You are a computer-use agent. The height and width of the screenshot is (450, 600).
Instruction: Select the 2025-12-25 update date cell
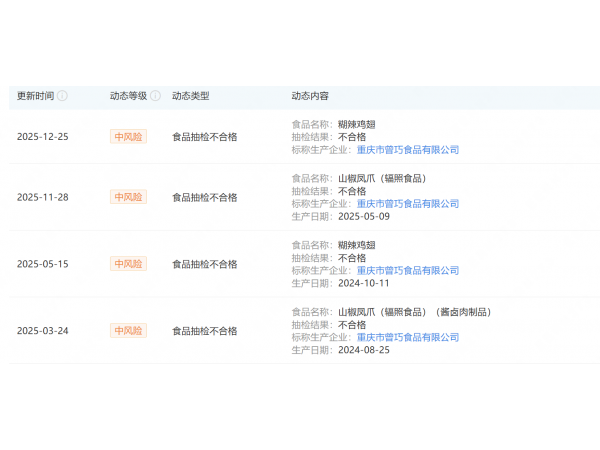(x=43, y=137)
